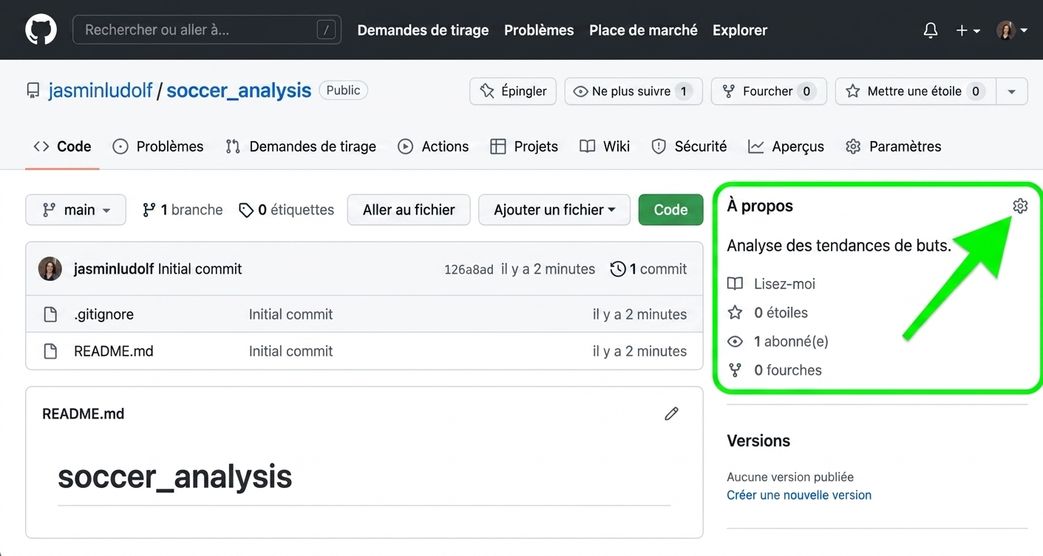Select the Code repository tab
This screenshot has width=1043, height=556.
pos(63,146)
